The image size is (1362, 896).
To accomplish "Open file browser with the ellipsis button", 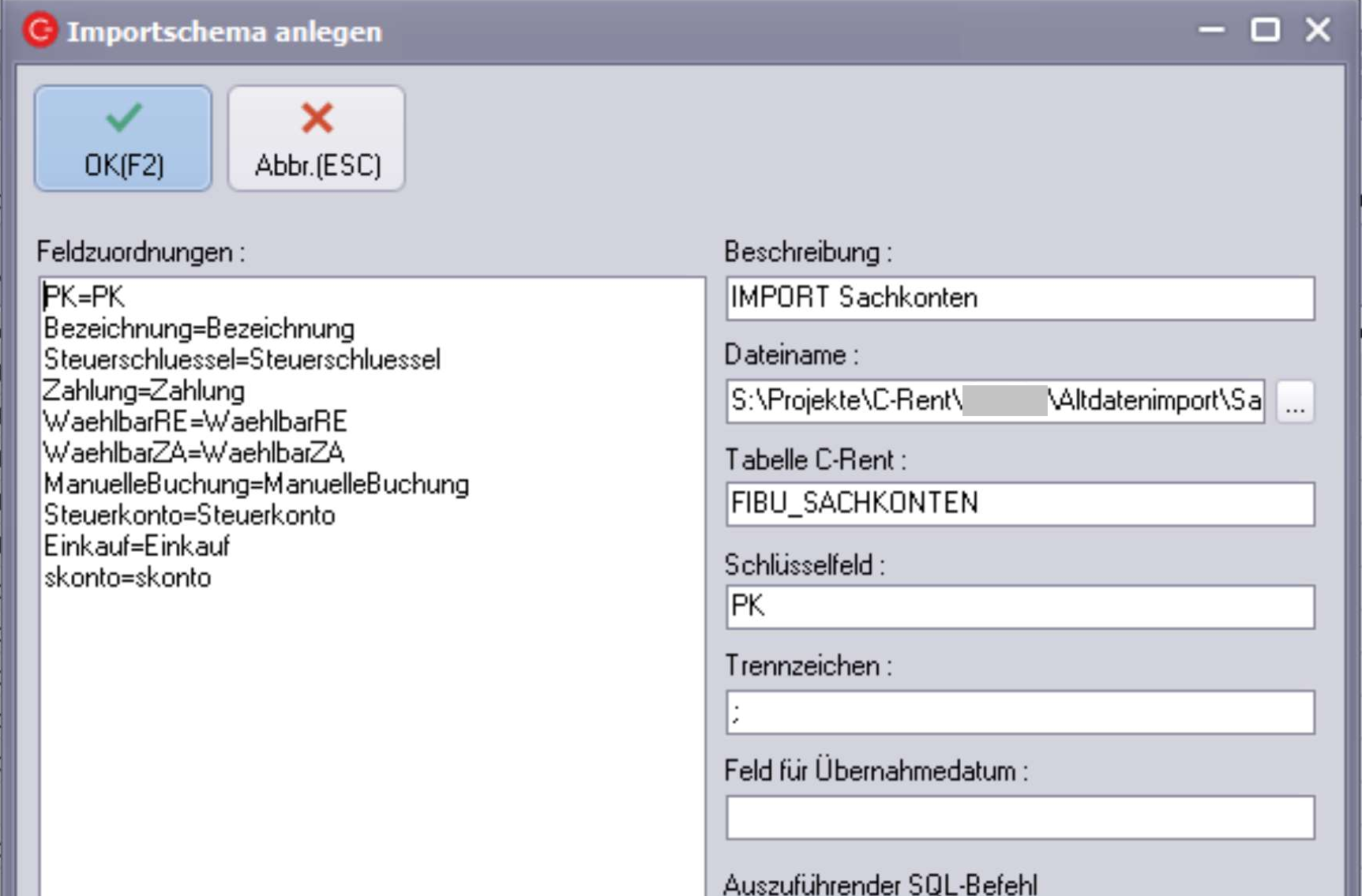I will pos(1295,403).
